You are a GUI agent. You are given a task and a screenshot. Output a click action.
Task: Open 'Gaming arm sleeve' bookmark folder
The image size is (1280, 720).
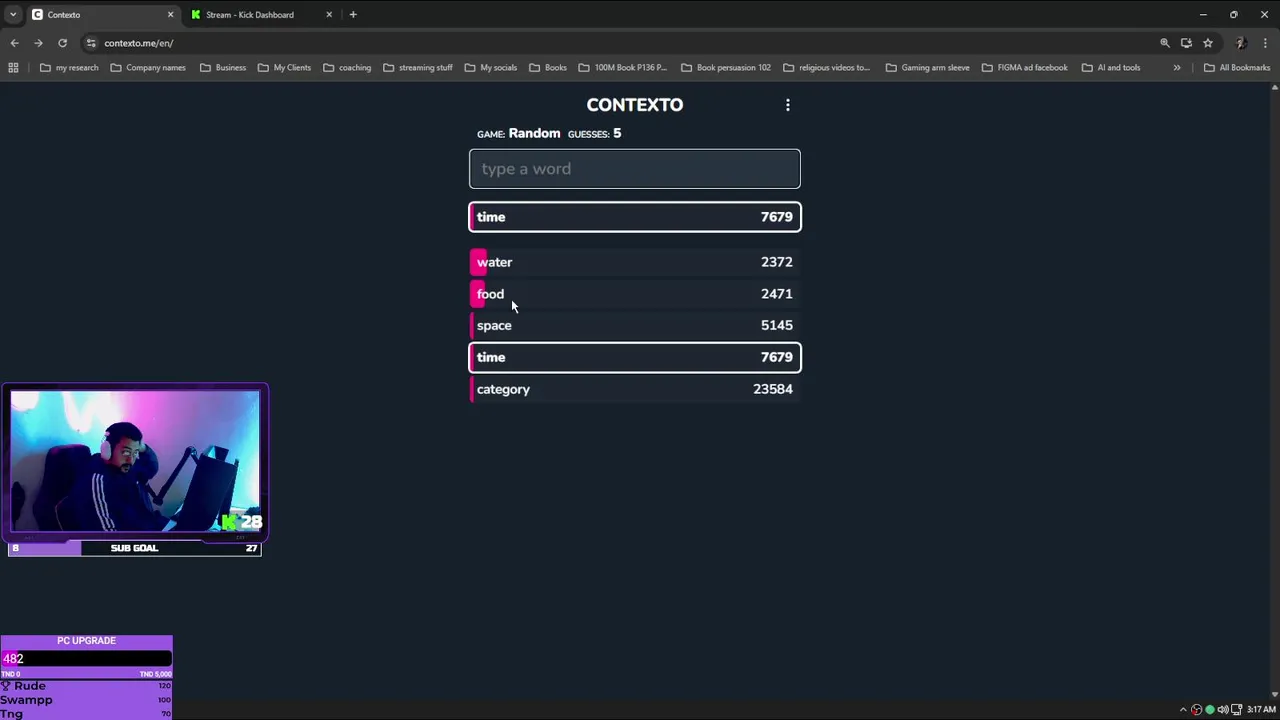(927, 68)
